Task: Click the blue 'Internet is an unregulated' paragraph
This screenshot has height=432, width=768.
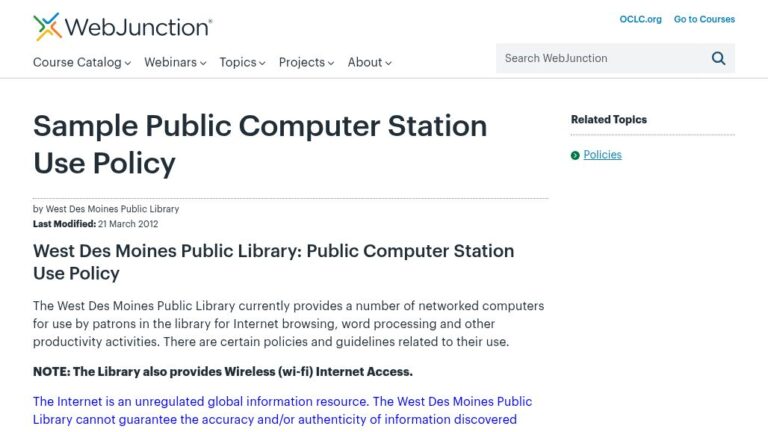Action: 283,410
